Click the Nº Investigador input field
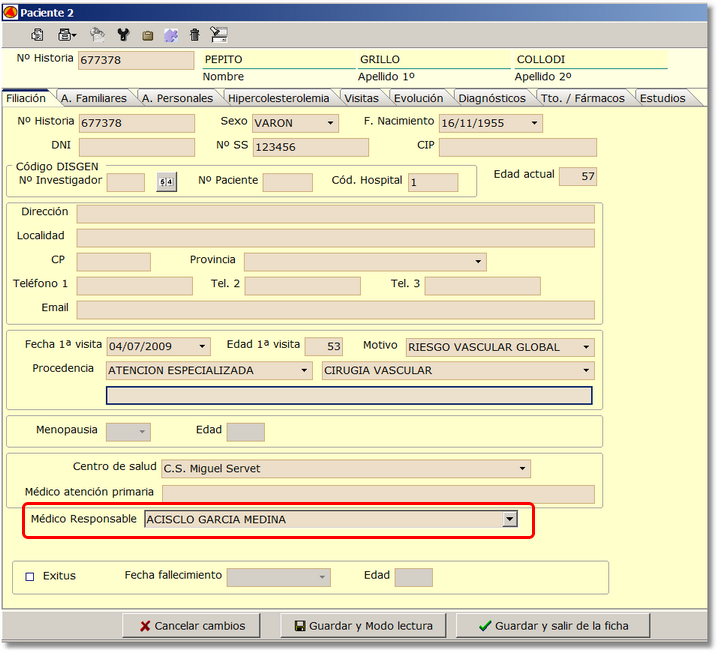The image size is (718, 653). point(126,182)
